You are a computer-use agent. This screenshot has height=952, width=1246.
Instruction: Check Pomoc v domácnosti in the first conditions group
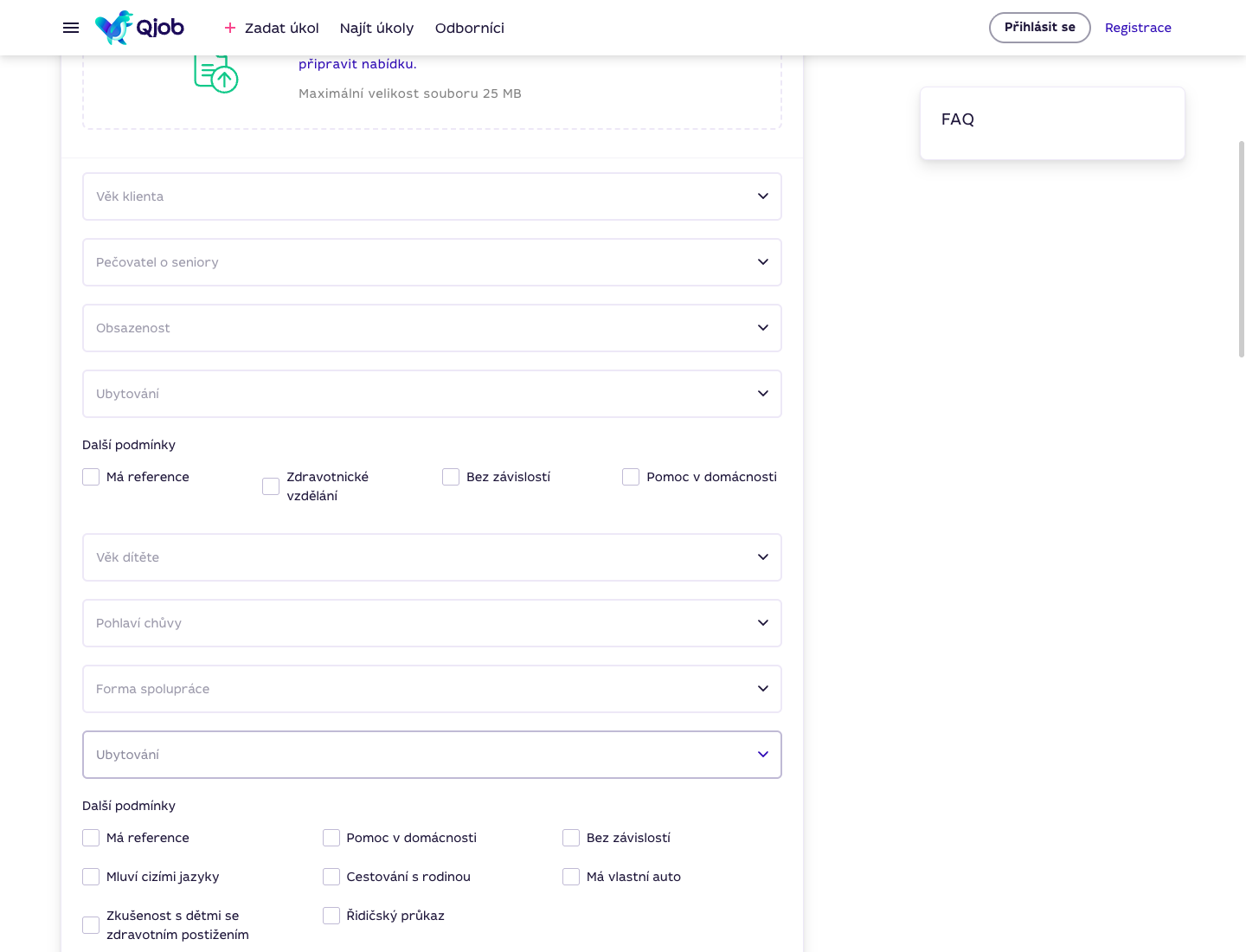[x=631, y=477]
